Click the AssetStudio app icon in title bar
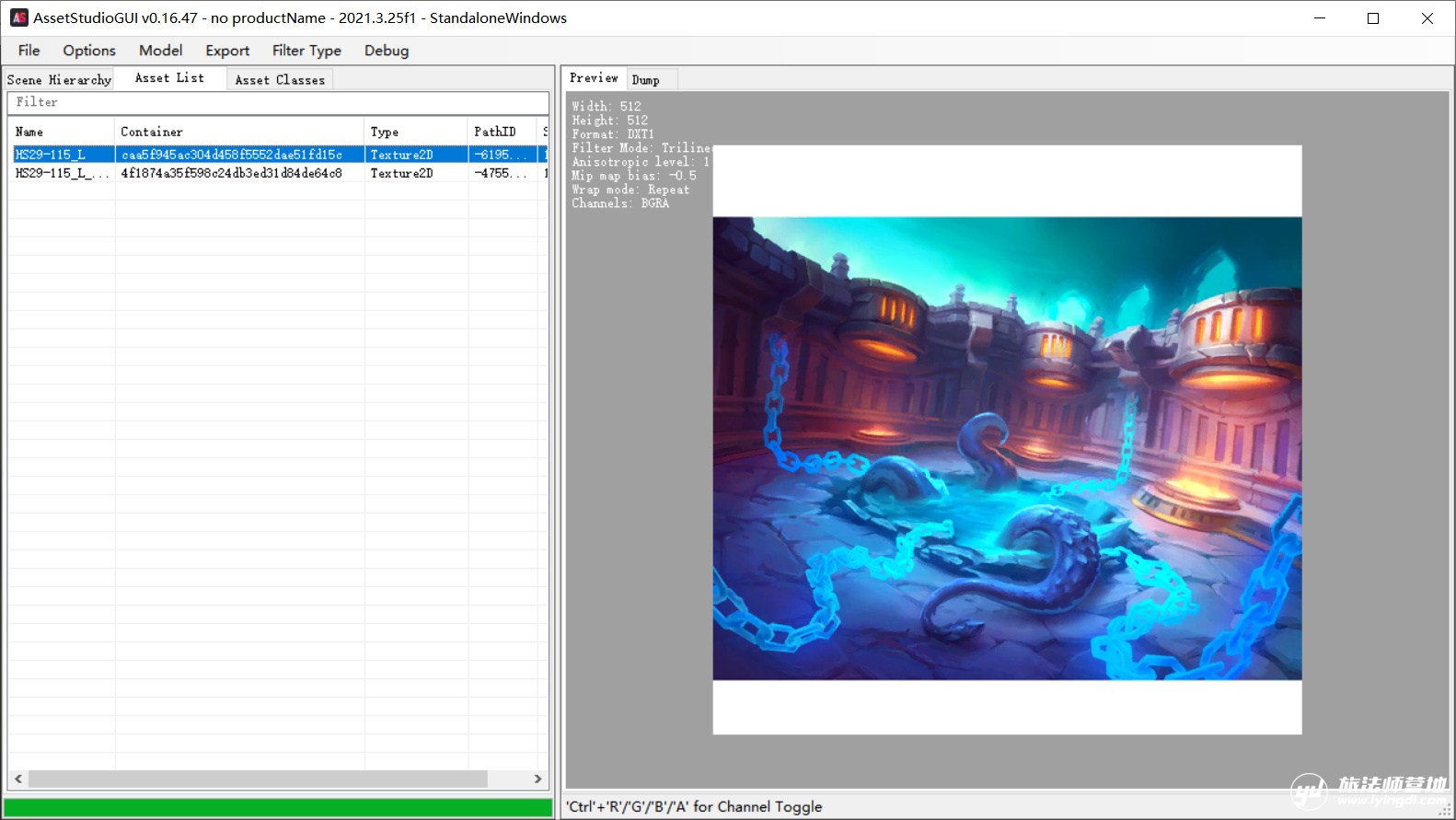The width and height of the screenshot is (1456, 820). [18, 17]
